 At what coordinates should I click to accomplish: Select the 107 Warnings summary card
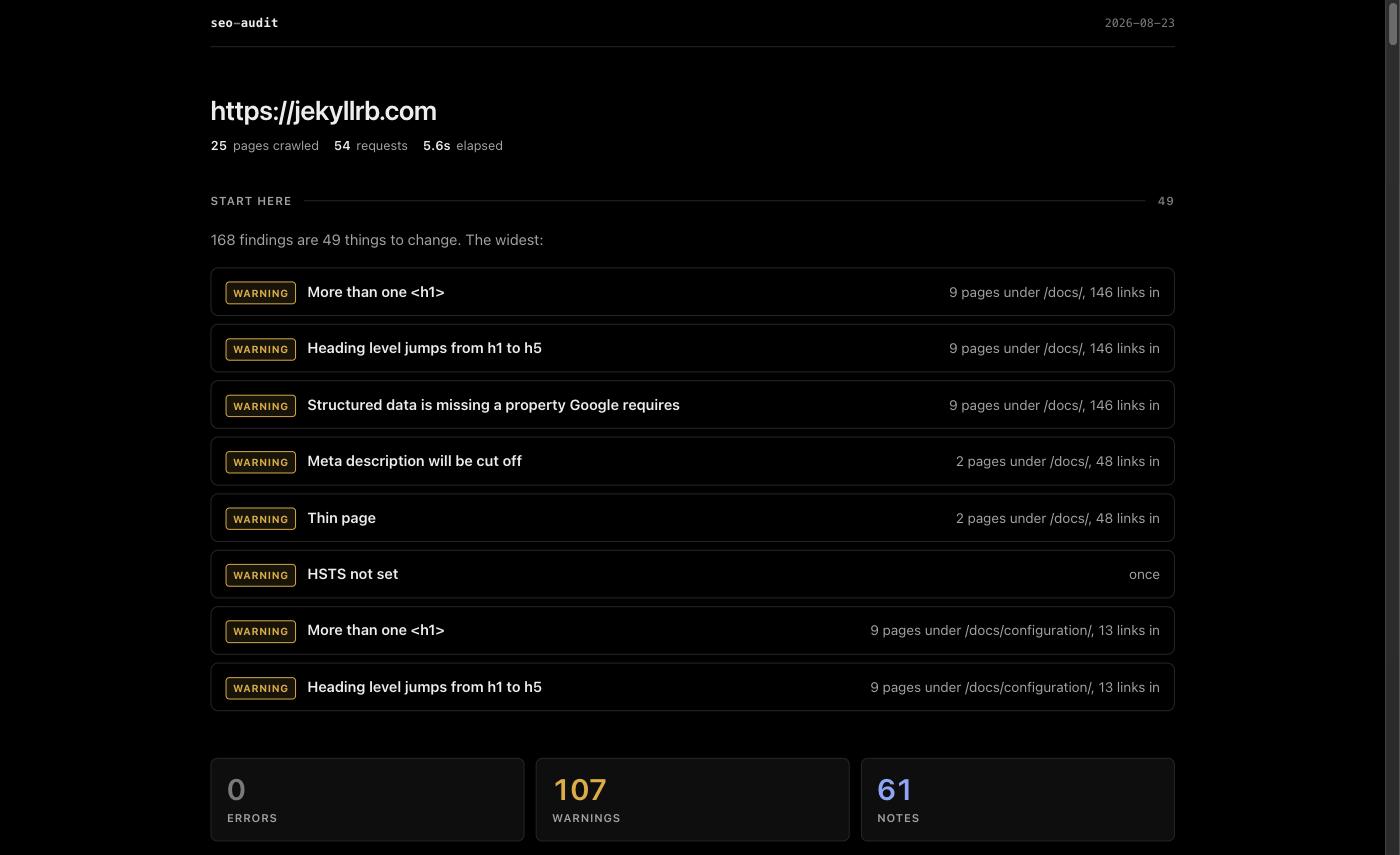pyautogui.click(x=692, y=800)
